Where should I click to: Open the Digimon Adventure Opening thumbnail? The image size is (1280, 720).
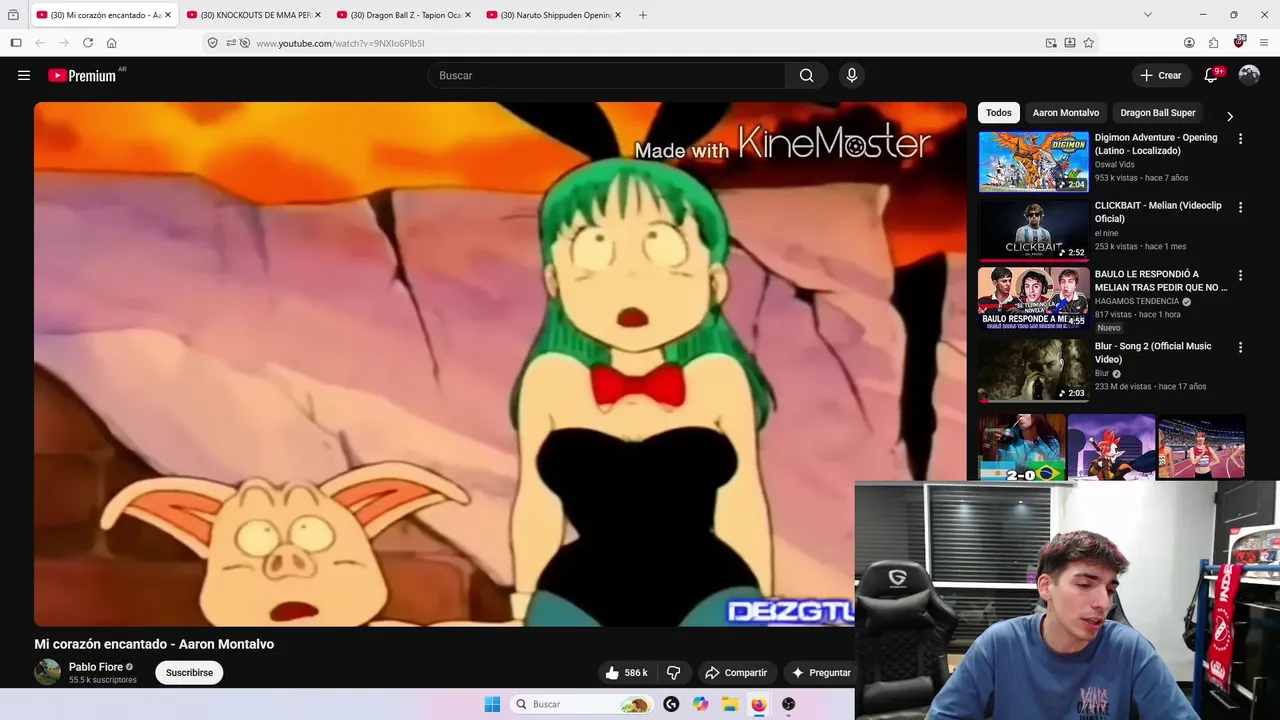click(1033, 162)
